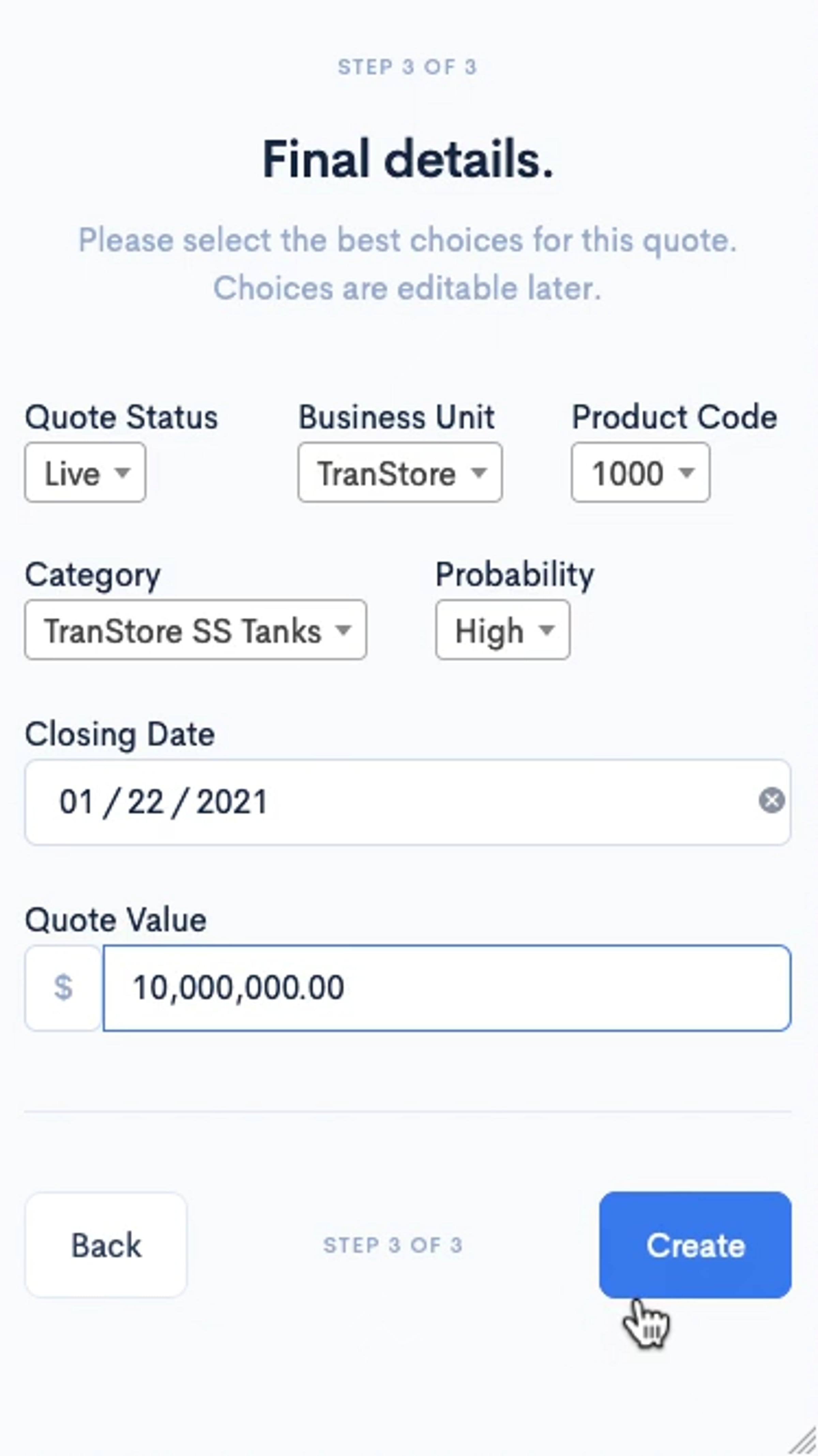
Task: Expand the Business Unit TranStore dropdown
Action: coord(400,473)
